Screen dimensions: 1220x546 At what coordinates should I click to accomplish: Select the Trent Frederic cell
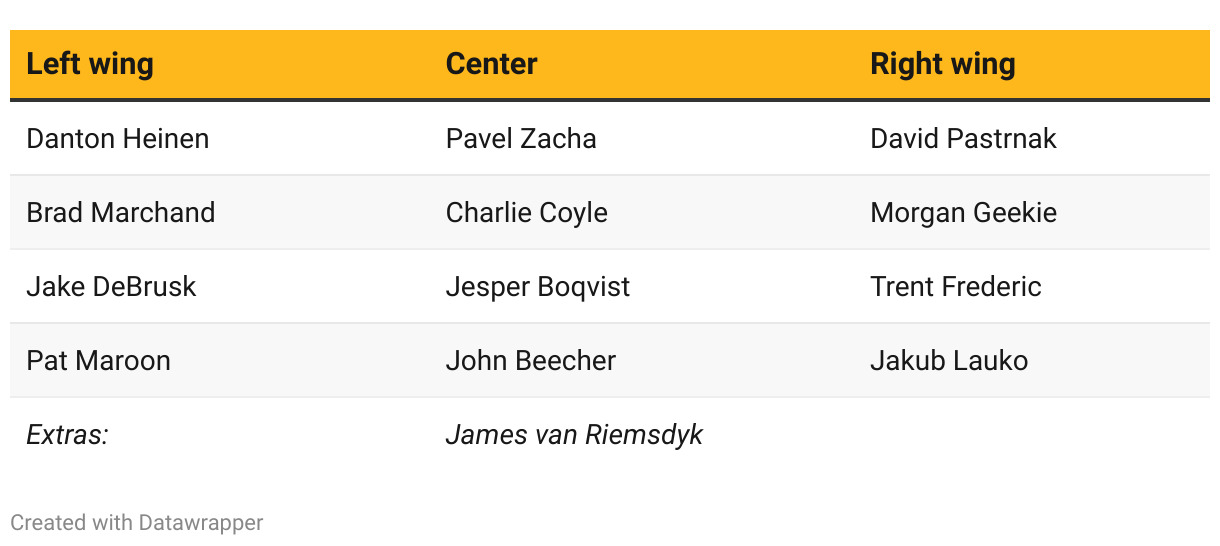click(956, 286)
